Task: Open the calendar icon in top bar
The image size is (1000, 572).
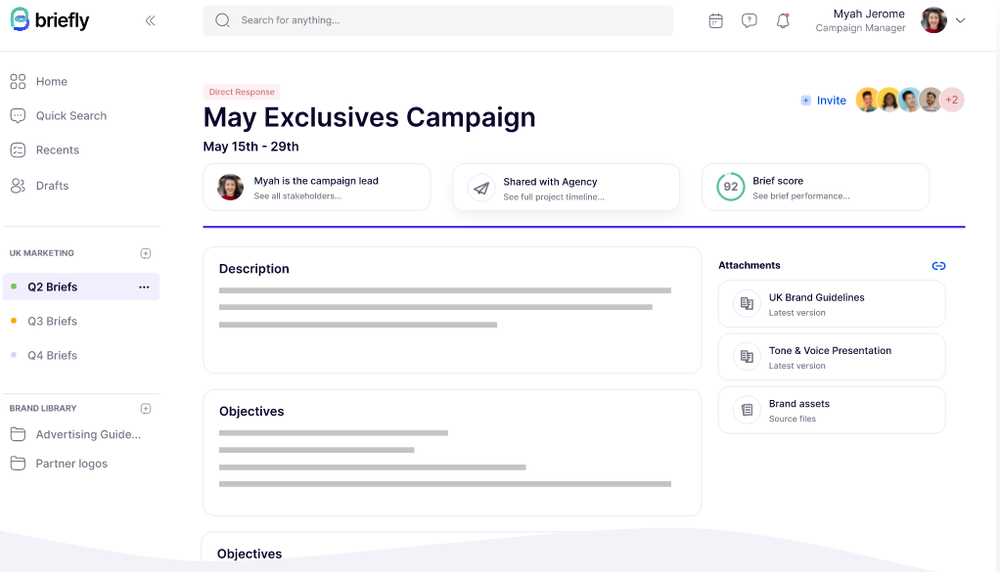Action: [716, 20]
